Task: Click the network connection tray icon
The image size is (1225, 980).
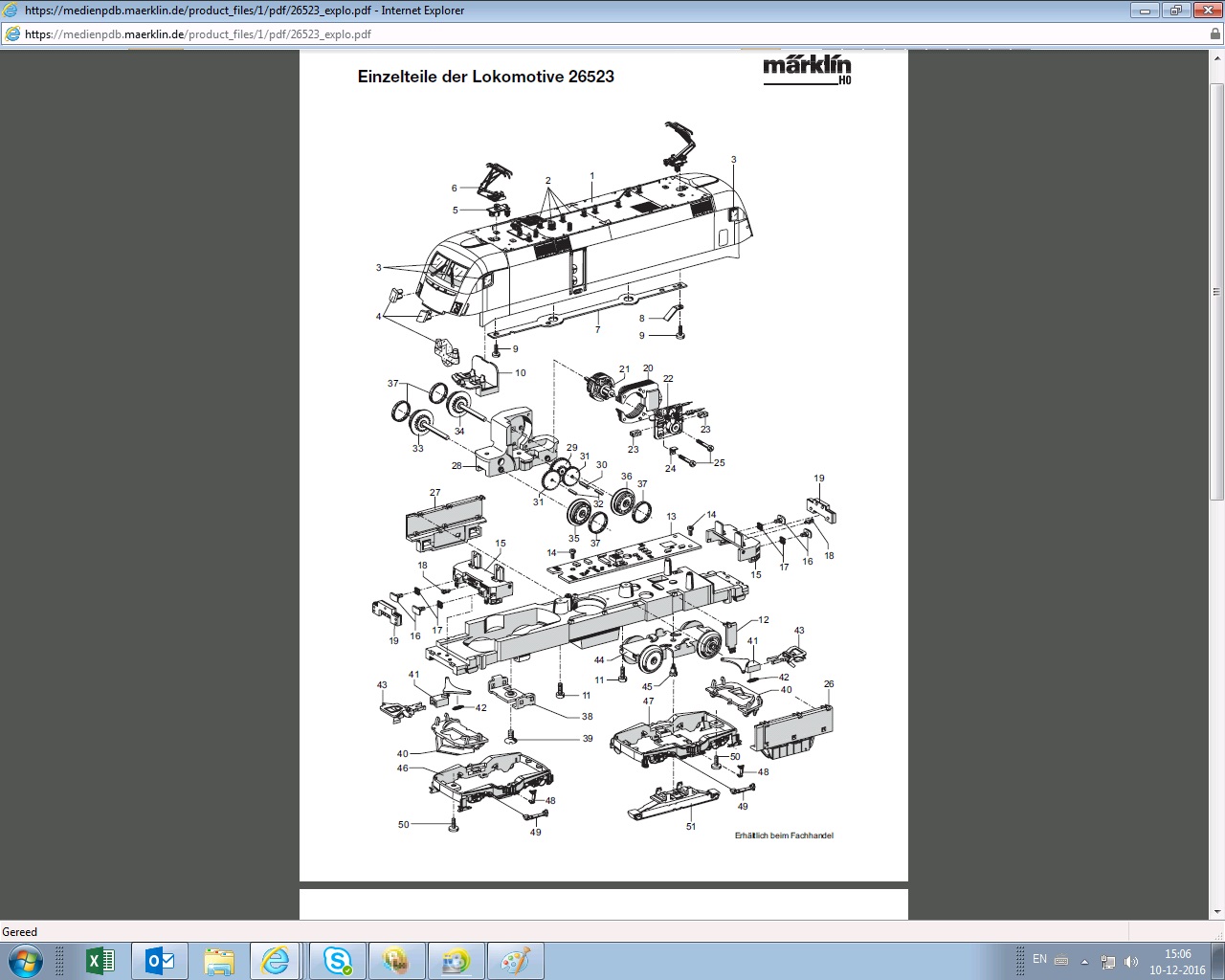Action: click(x=1108, y=961)
